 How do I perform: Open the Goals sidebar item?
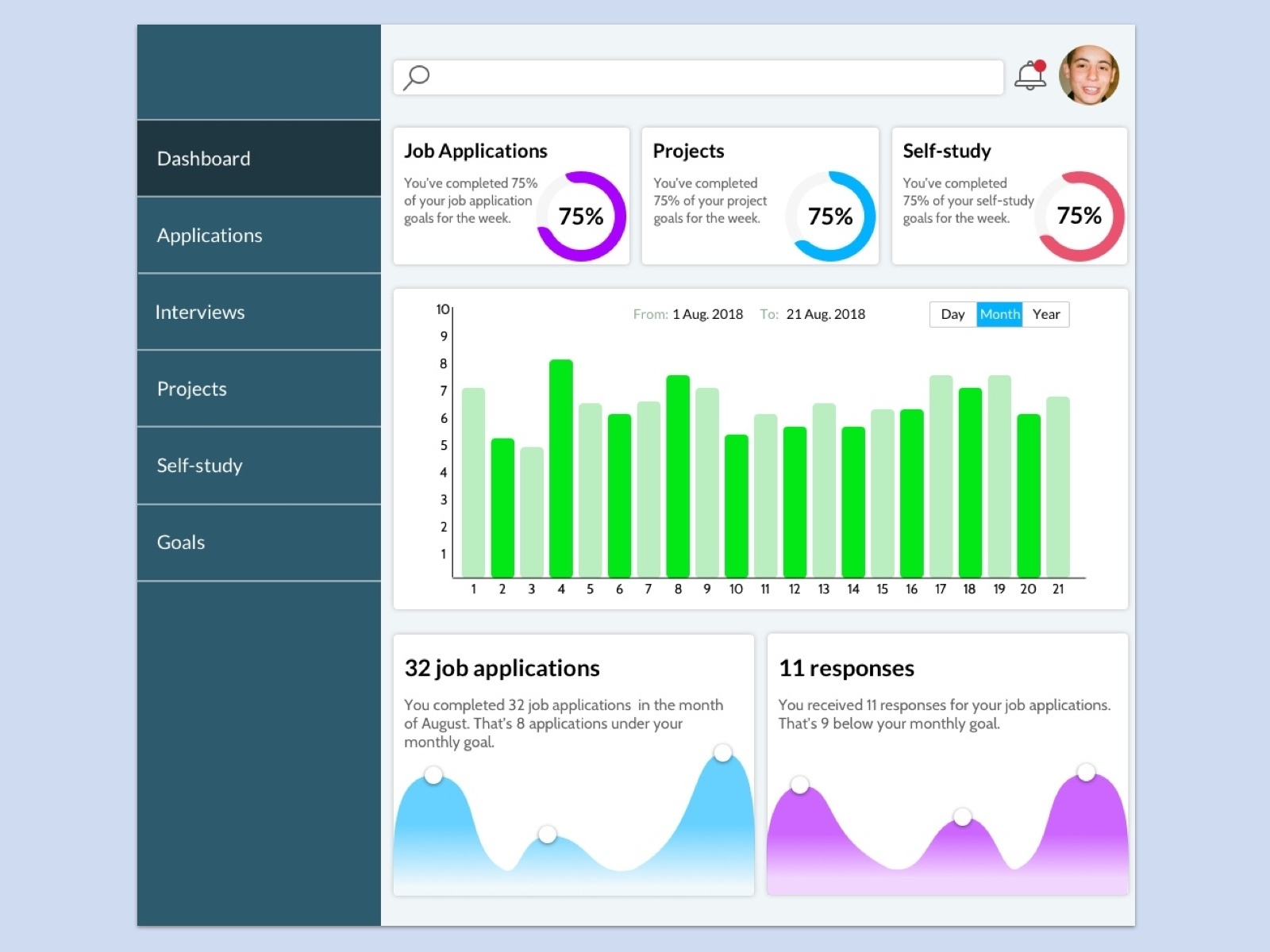pos(259,543)
